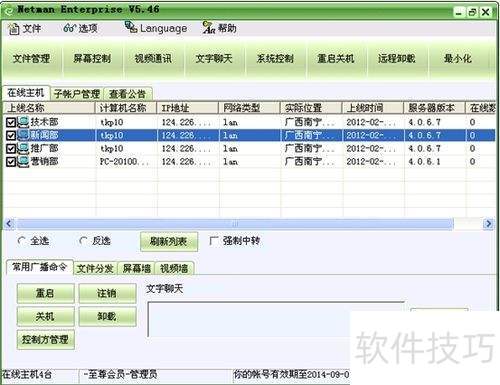Click computer icon of 新闻部 row
The width and height of the screenshot is (500, 385).
point(23,135)
